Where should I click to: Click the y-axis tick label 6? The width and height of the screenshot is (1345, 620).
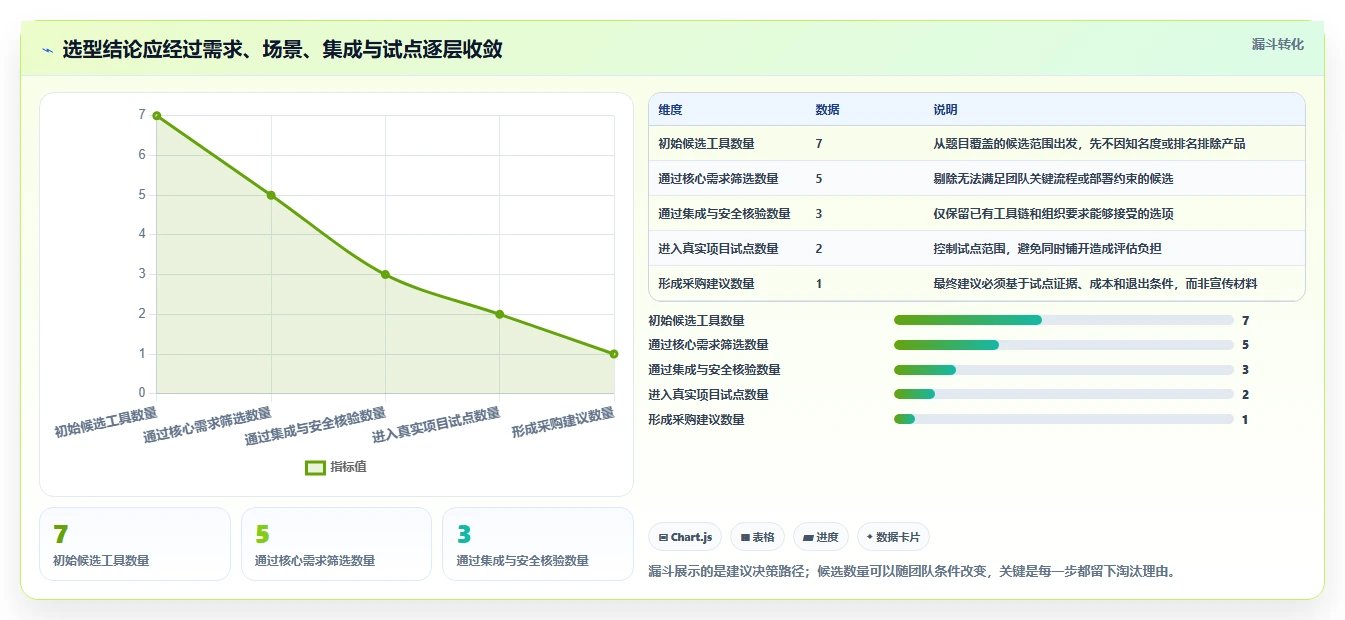142,155
